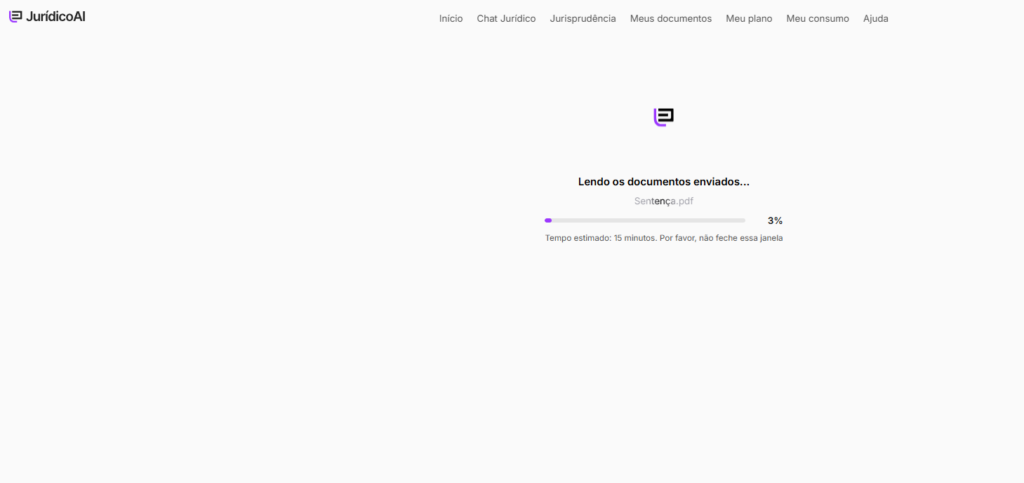Open the Jurisprudência menu item
Screen dimensions: 1024x483
pyautogui.click(x=582, y=18)
